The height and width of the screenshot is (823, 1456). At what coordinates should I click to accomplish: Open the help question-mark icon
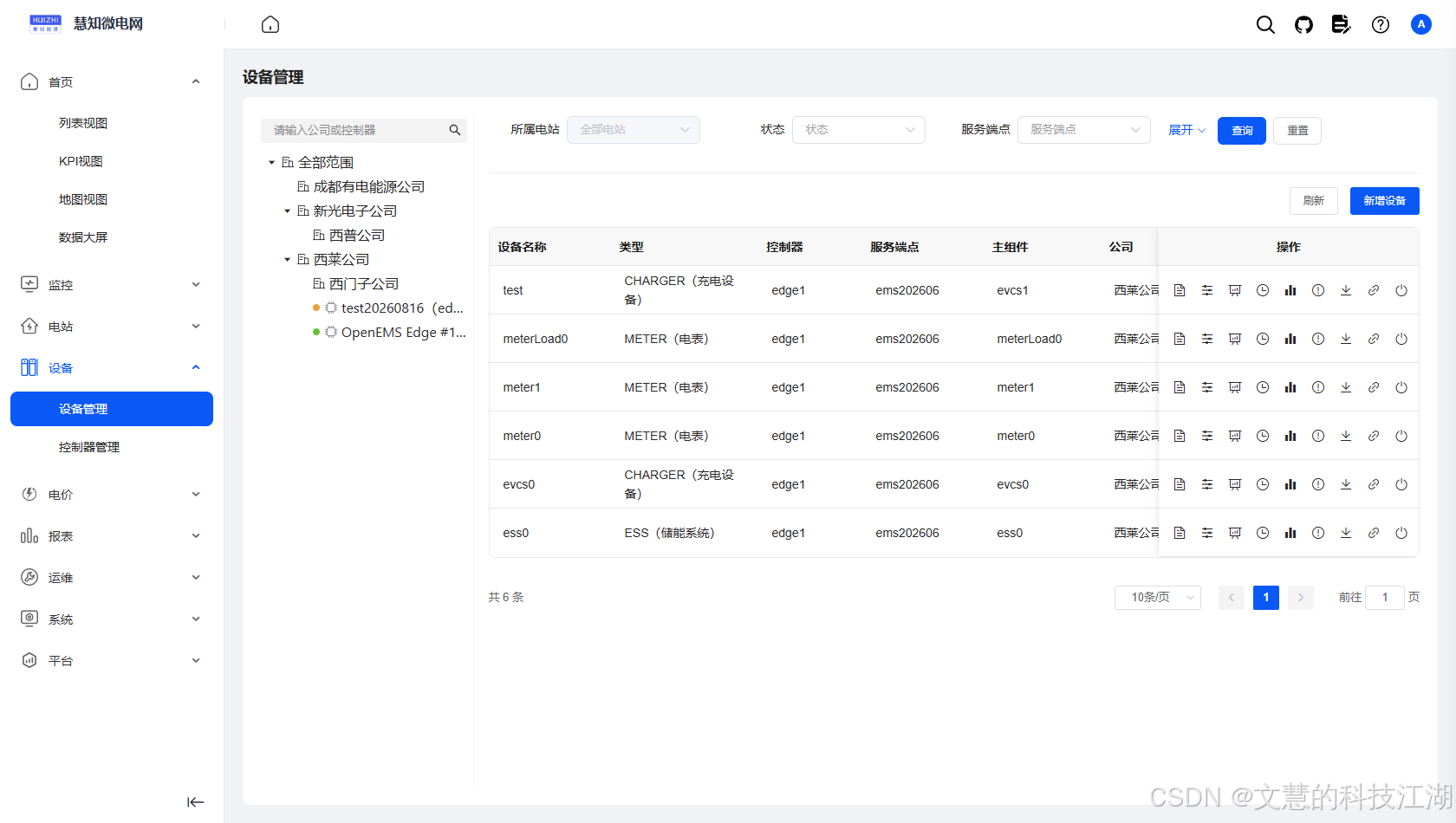click(1381, 24)
